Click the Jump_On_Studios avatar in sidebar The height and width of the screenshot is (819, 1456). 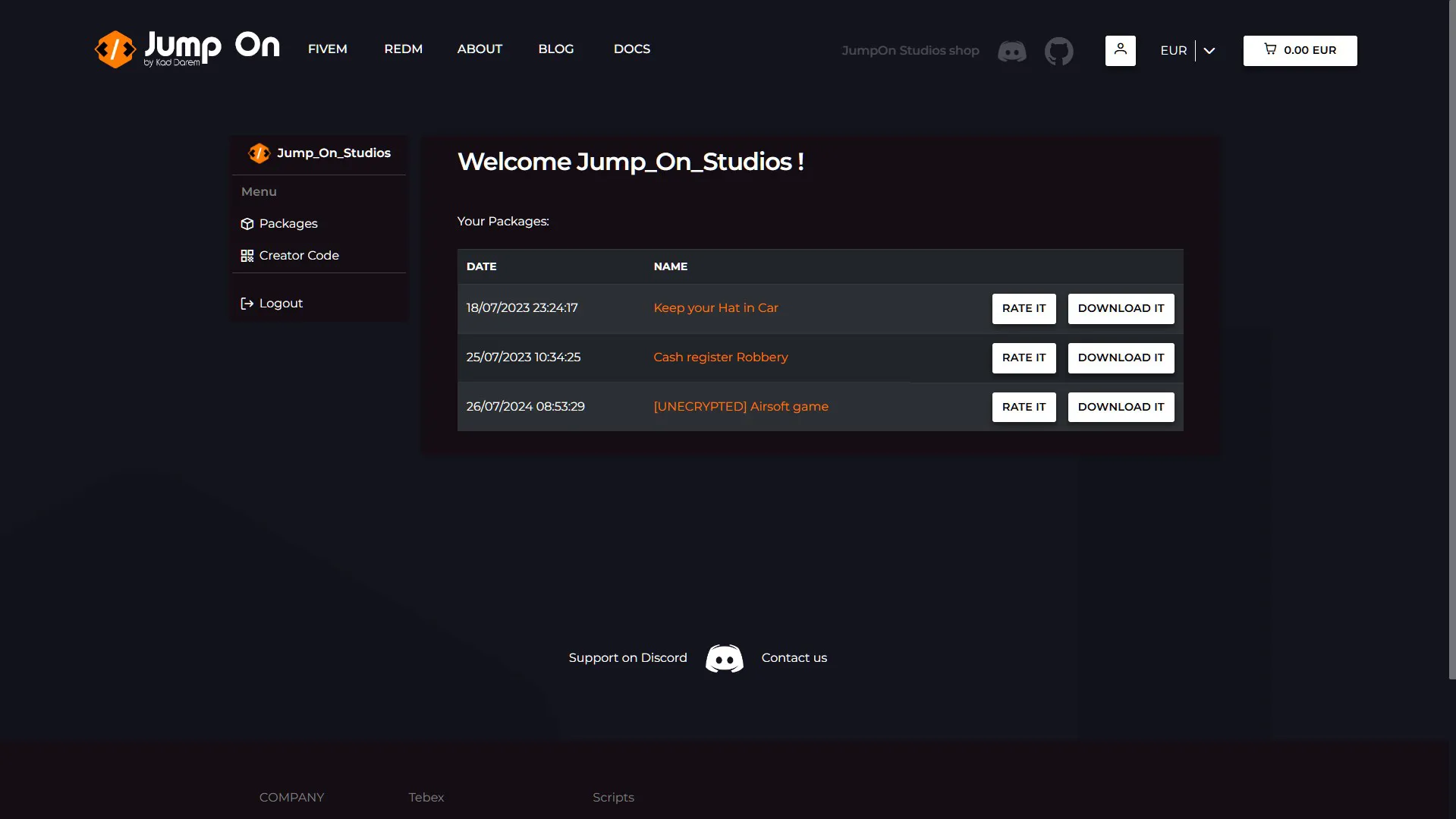point(259,153)
